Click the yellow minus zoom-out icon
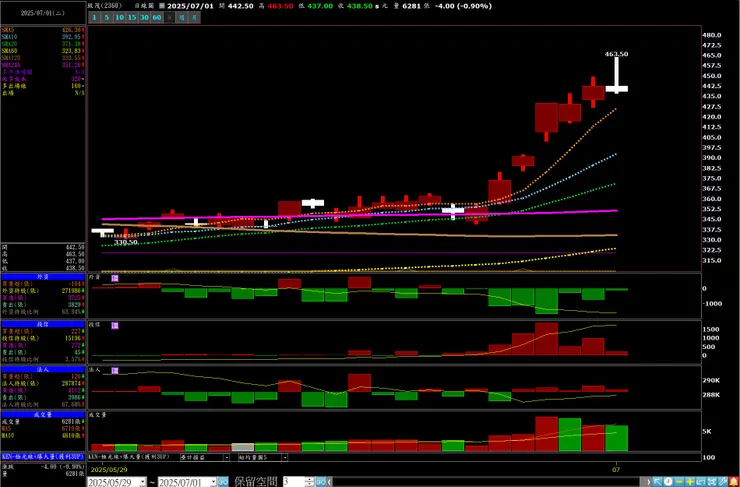The width and height of the screenshot is (740, 487). (679, 482)
